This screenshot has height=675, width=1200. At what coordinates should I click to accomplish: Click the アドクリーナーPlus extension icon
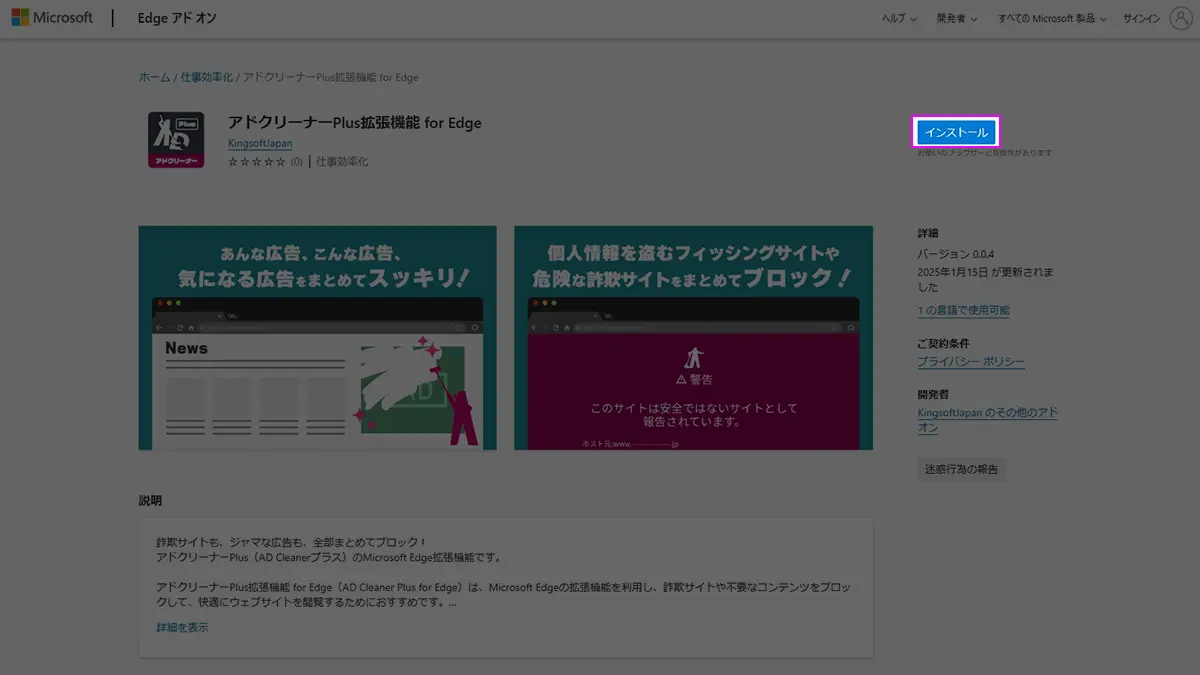point(176,140)
